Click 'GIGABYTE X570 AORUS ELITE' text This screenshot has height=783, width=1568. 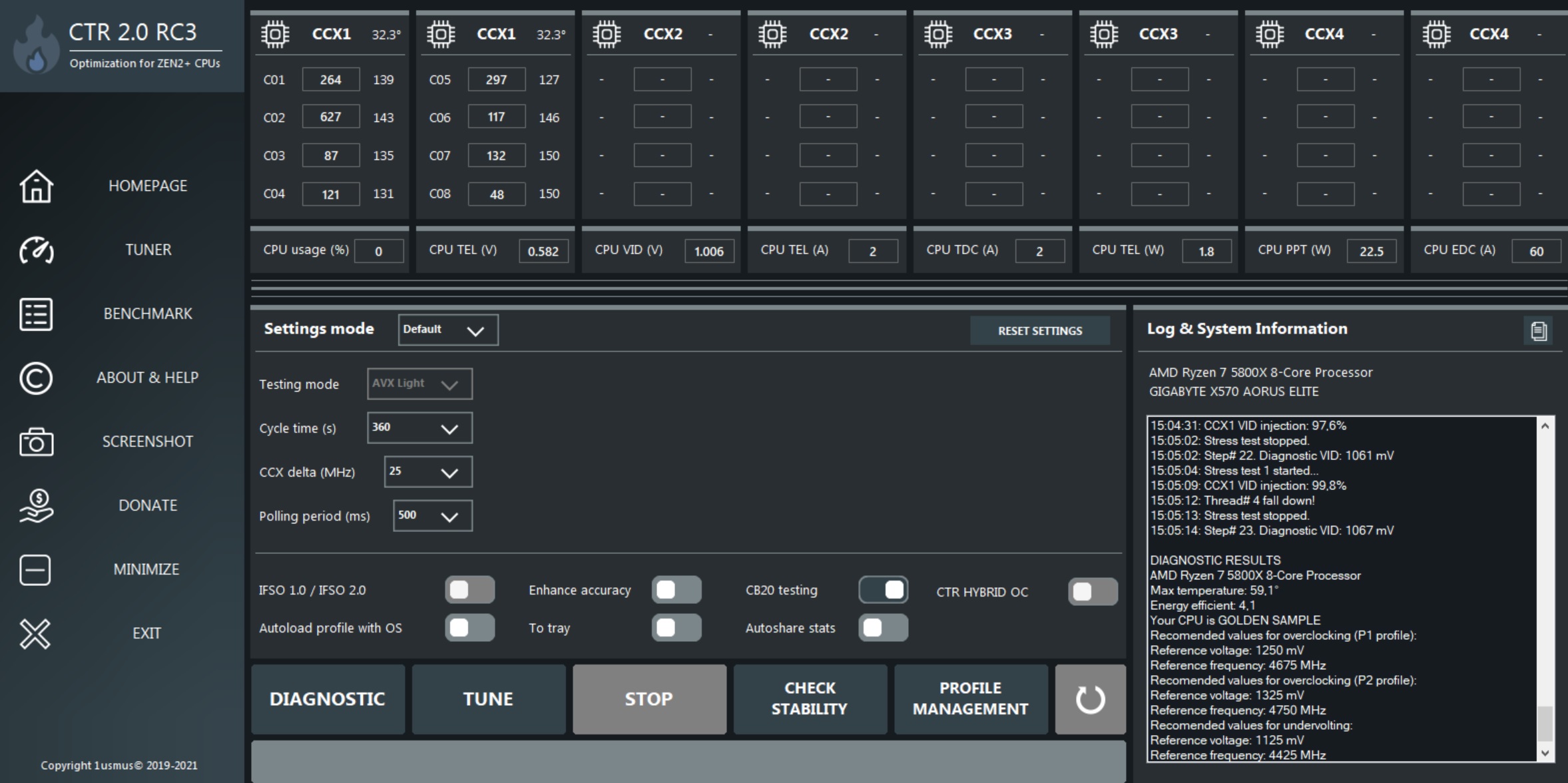click(x=1234, y=391)
